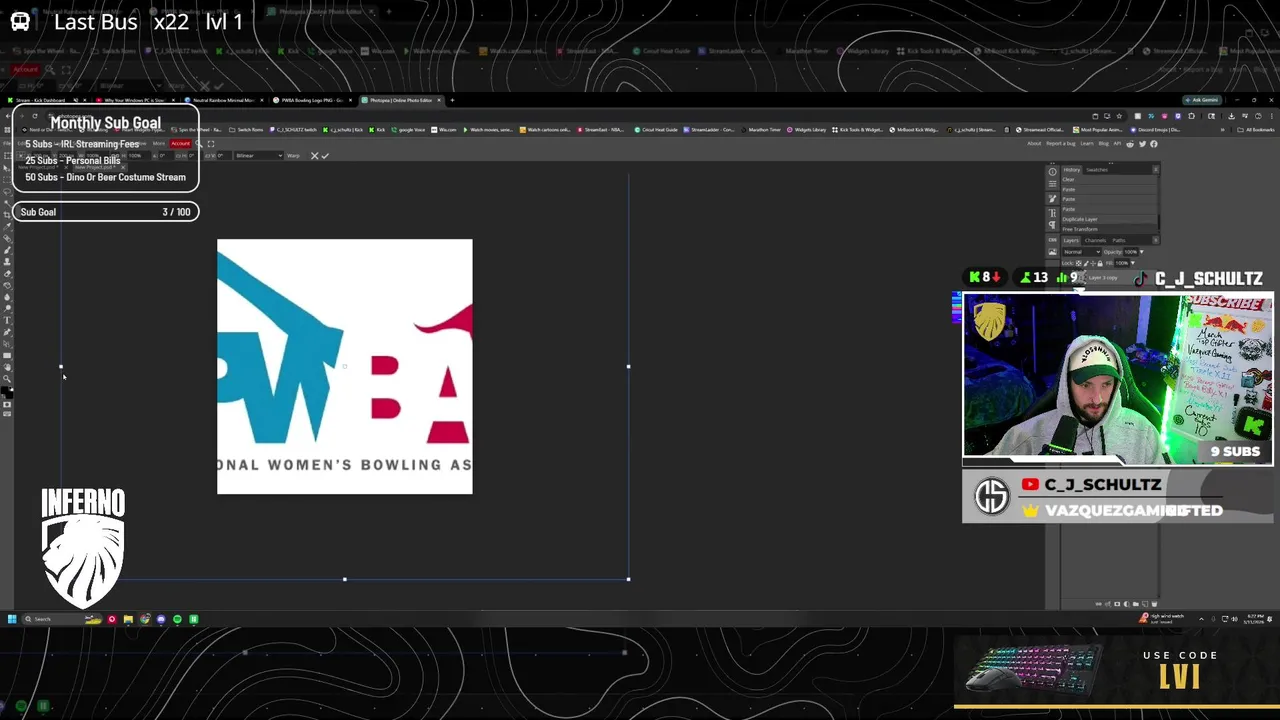Screen dimensions: 1280x720
Task: Cancel the free transform with the X icon
Action: coord(314,156)
